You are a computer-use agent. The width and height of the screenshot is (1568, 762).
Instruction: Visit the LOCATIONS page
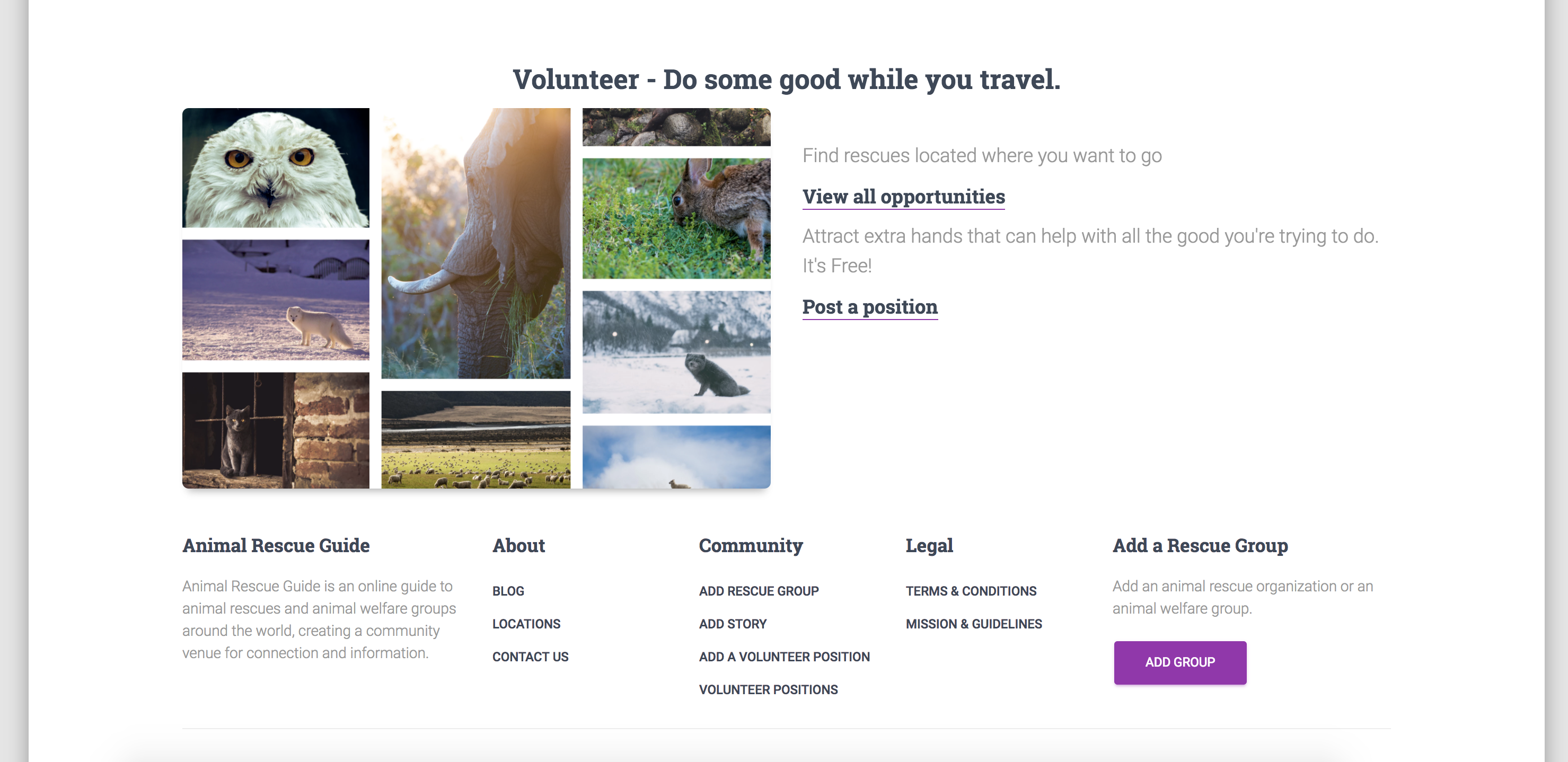click(x=526, y=623)
